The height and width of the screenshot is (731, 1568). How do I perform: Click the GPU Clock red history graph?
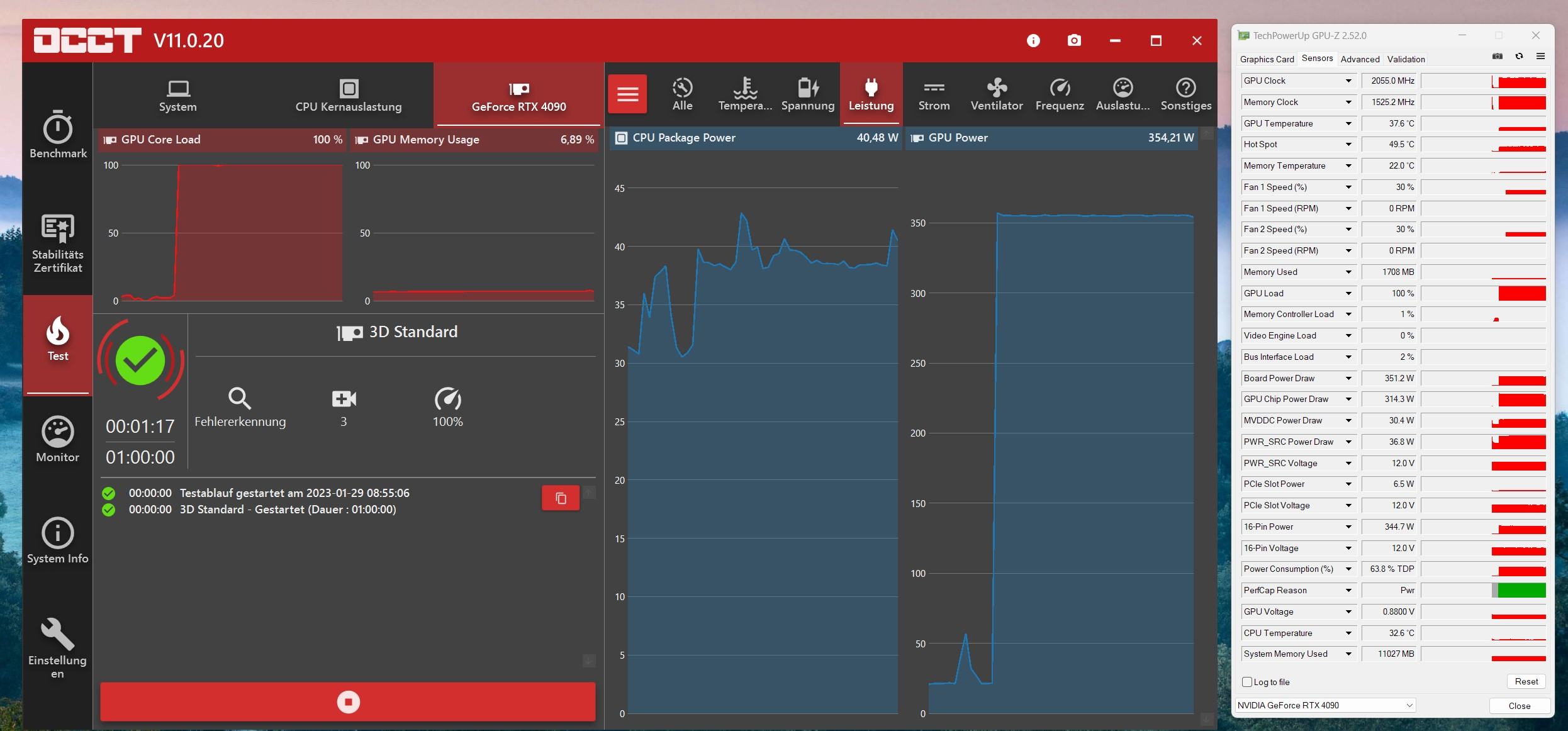1519,81
